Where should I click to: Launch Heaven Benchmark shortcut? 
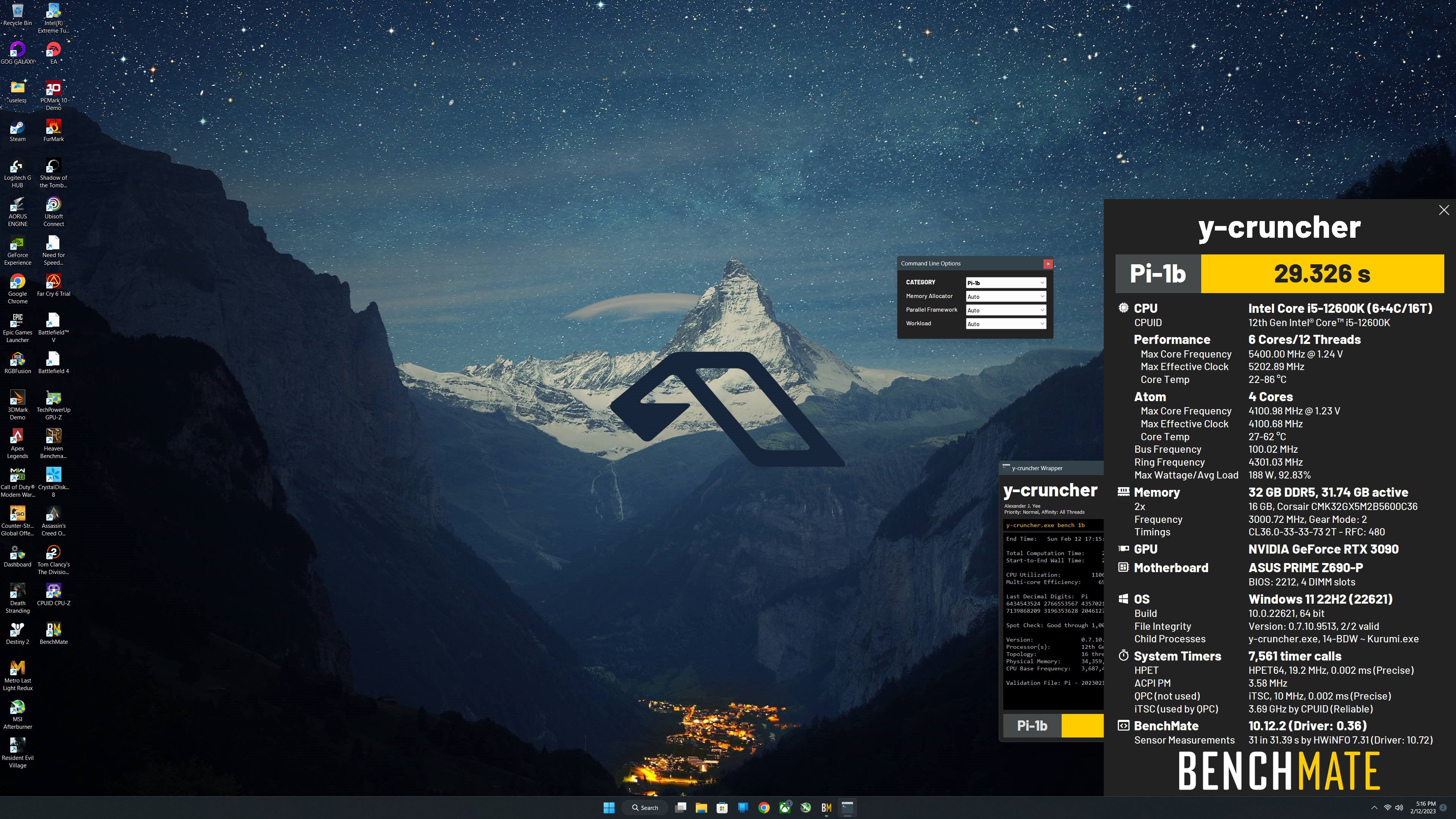point(54,444)
